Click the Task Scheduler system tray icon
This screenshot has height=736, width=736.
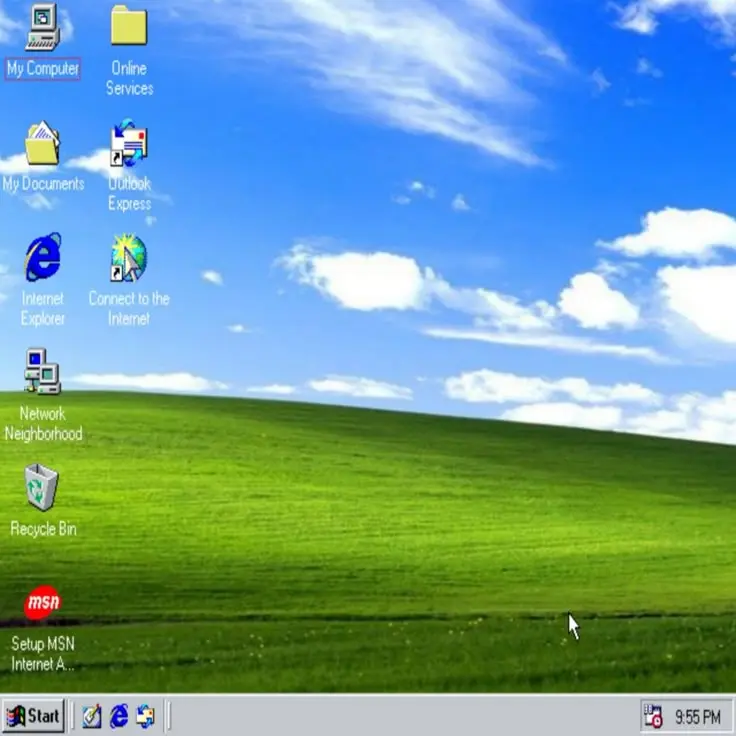point(653,716)
